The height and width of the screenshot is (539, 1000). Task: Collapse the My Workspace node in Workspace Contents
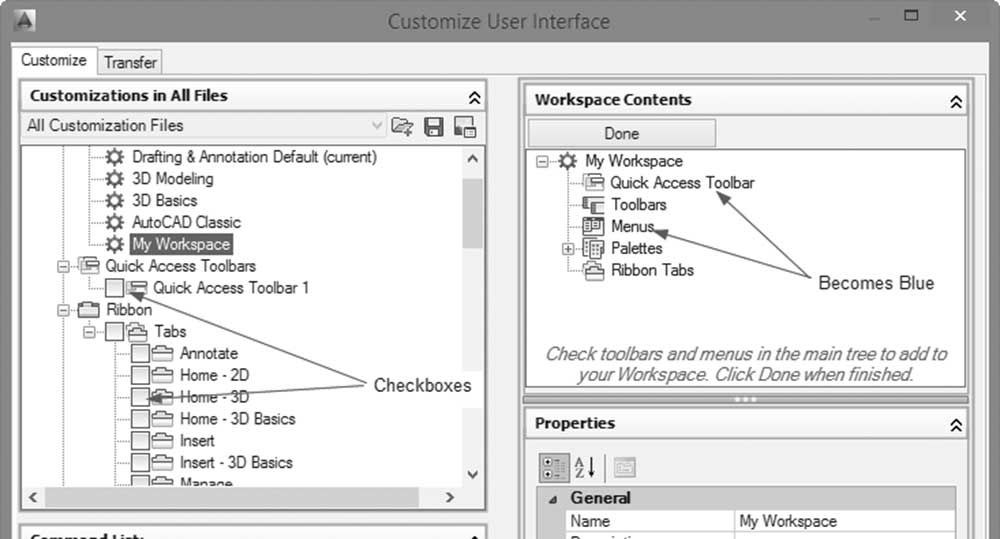click(x=542, y=161)
